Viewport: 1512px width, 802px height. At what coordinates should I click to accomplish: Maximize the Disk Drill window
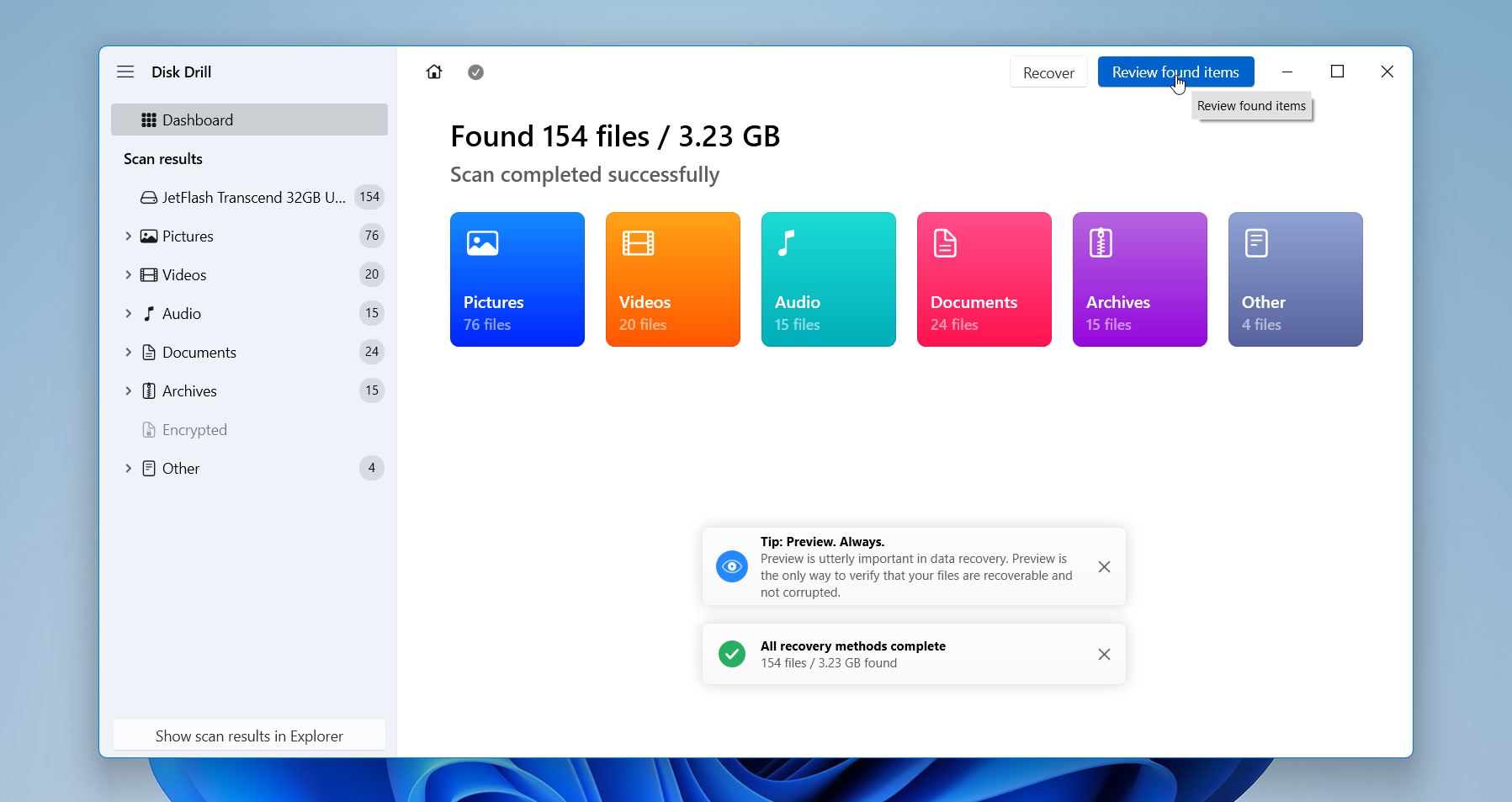1337,72
